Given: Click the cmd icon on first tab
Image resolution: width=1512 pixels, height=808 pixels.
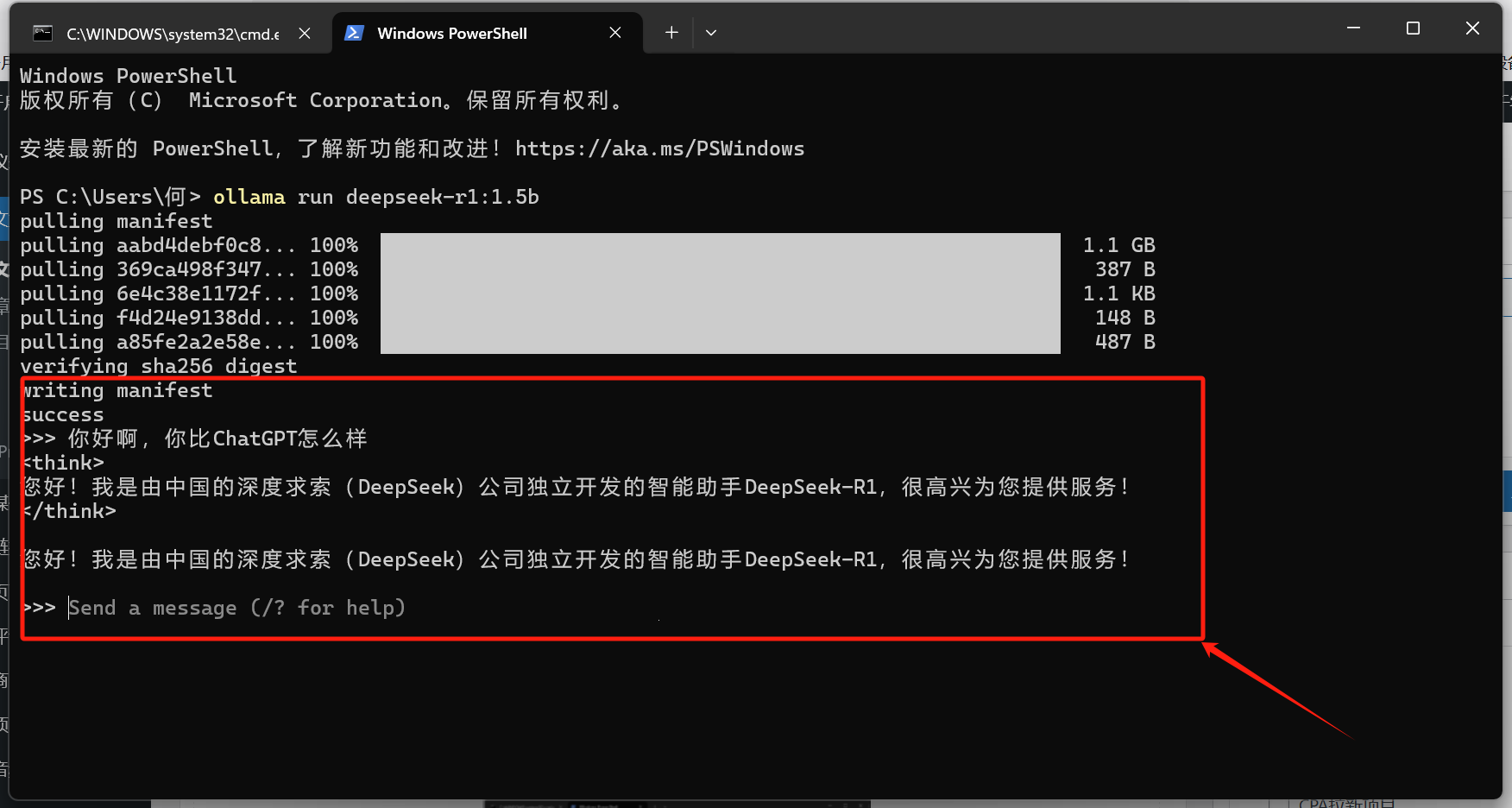Looking at the screenshot, I should (42, 33).
